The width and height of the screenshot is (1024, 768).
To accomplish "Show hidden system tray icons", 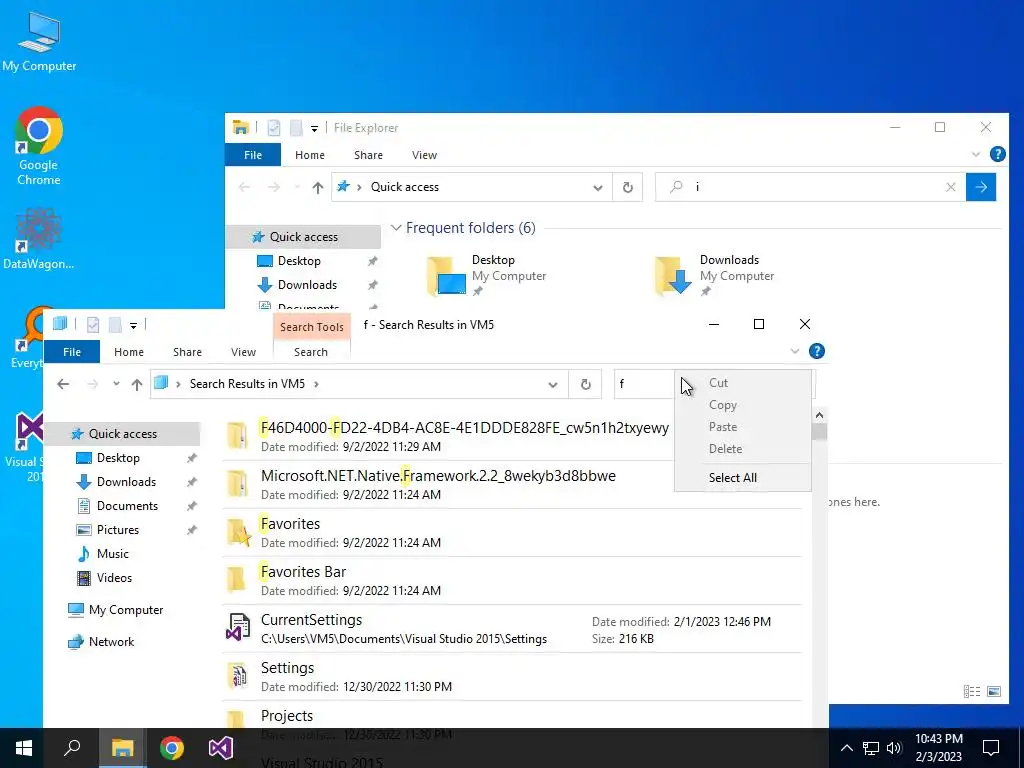I will (846, 748).
